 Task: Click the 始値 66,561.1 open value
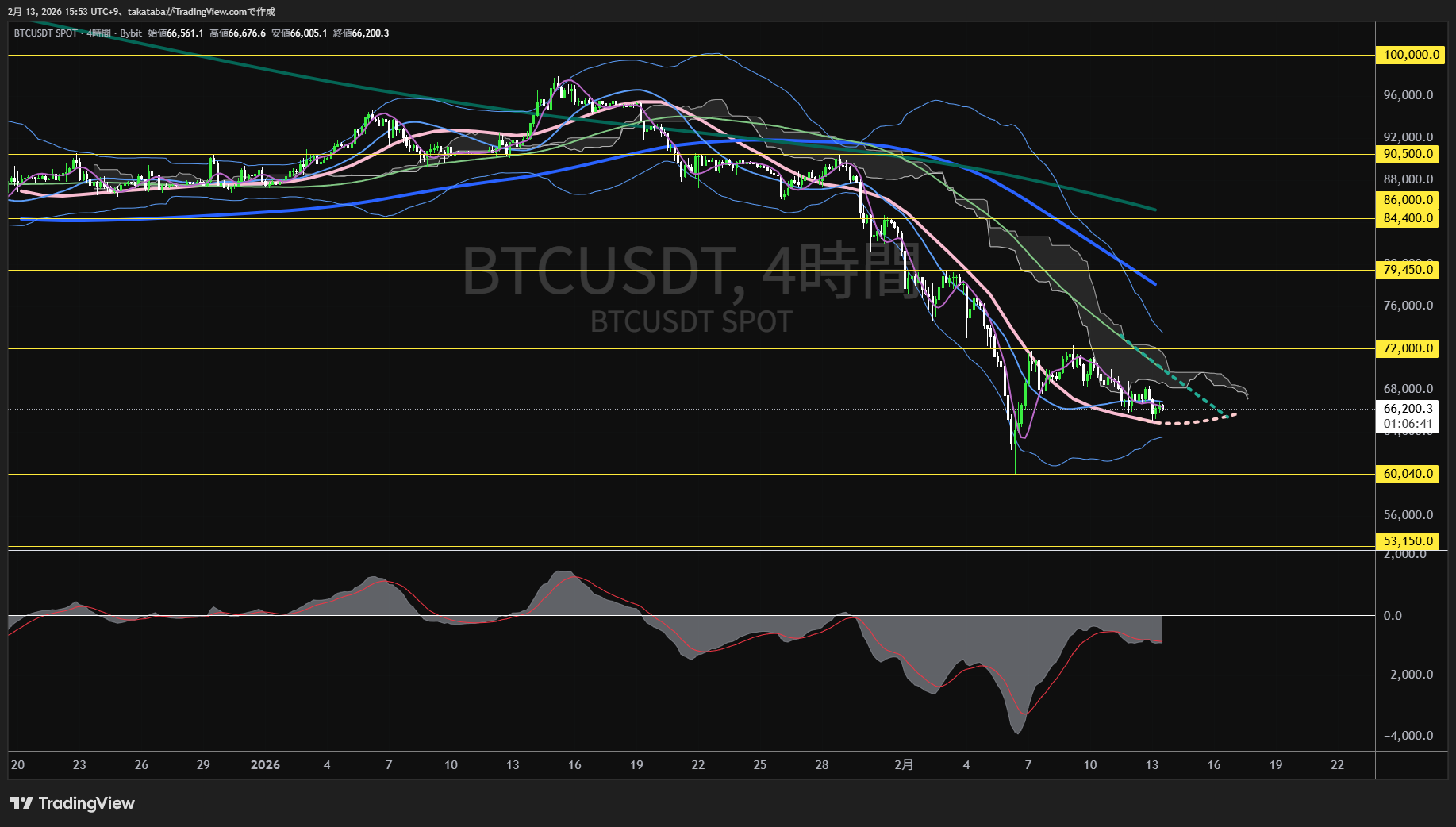(176, 33)
